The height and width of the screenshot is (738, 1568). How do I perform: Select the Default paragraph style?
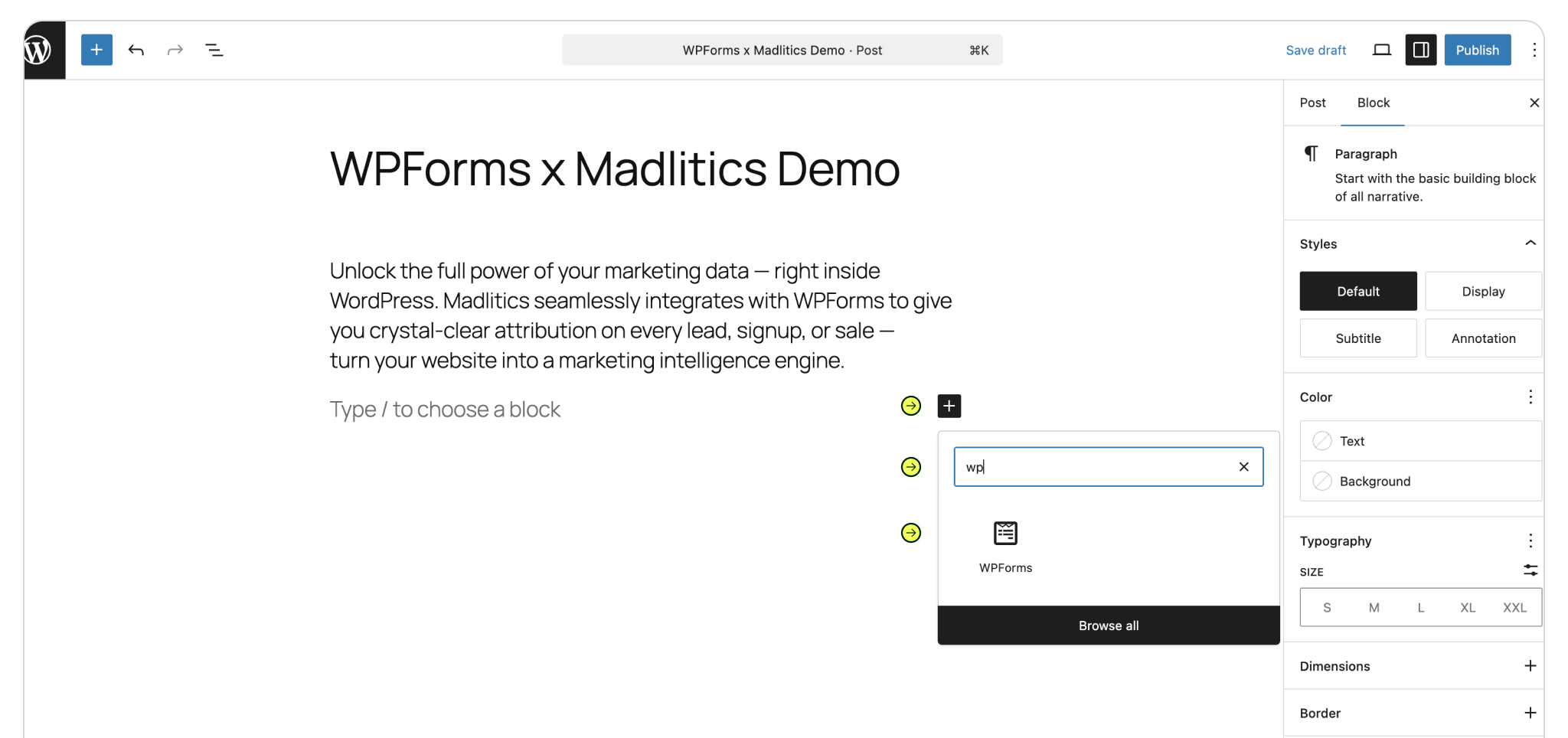[x=1358, y=291]
